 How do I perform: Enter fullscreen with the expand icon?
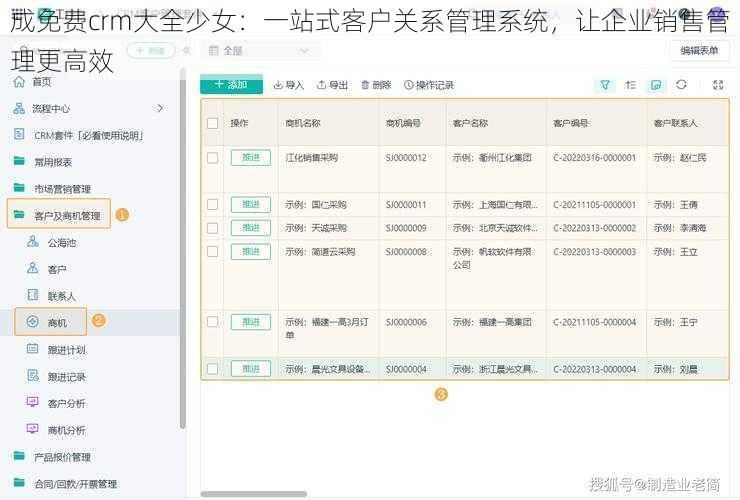(x=718, y=85)
